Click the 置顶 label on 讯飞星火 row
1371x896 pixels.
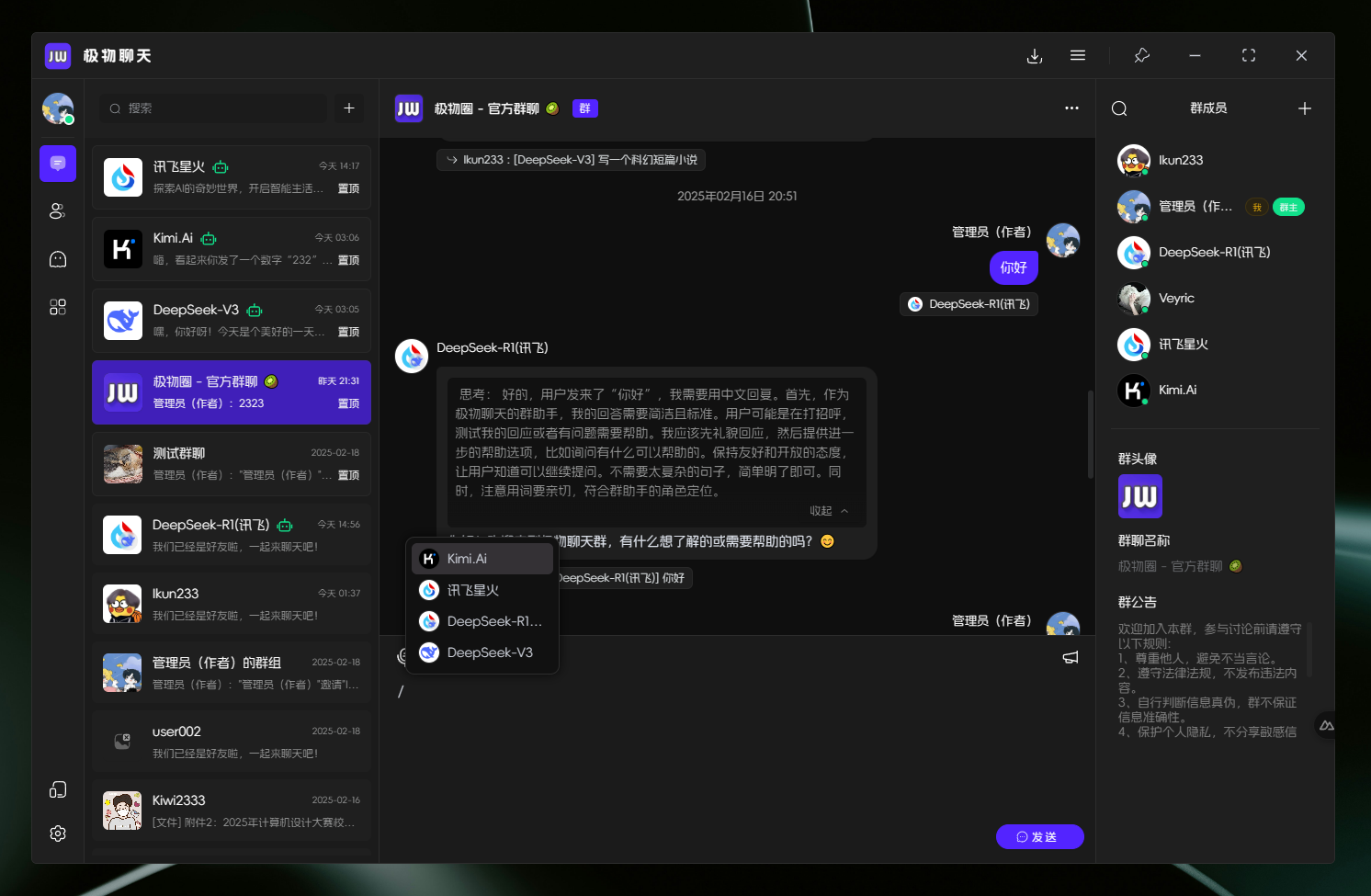348,188
